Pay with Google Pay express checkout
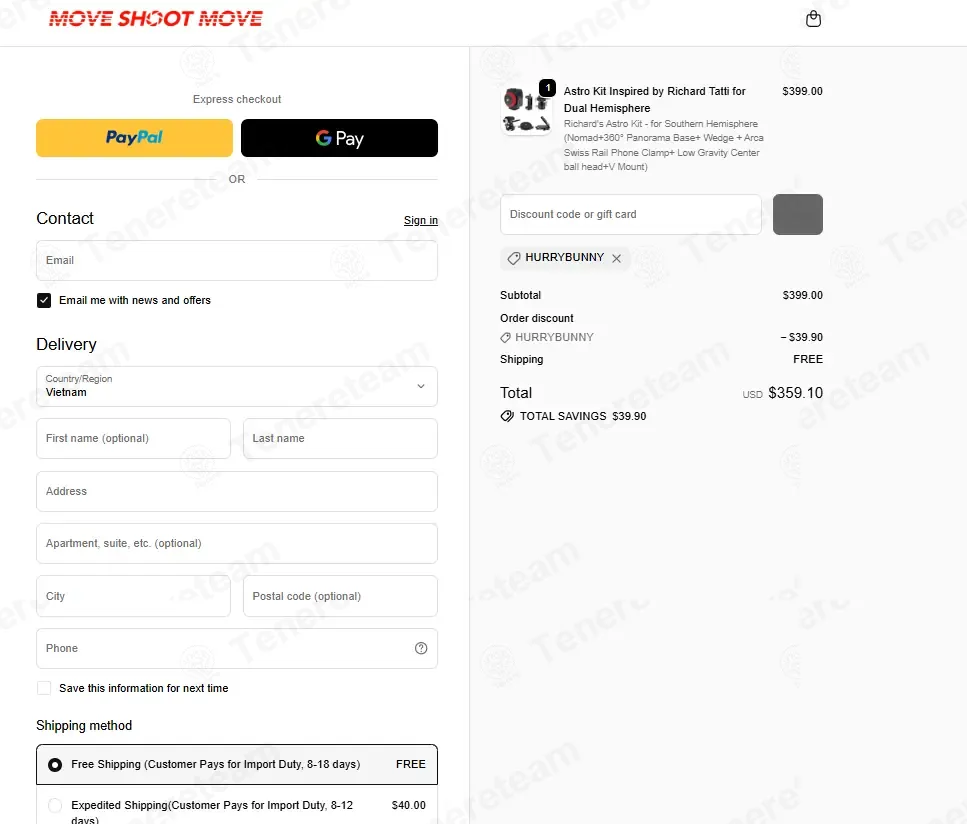The image size is (967, 824). [339, 138]
